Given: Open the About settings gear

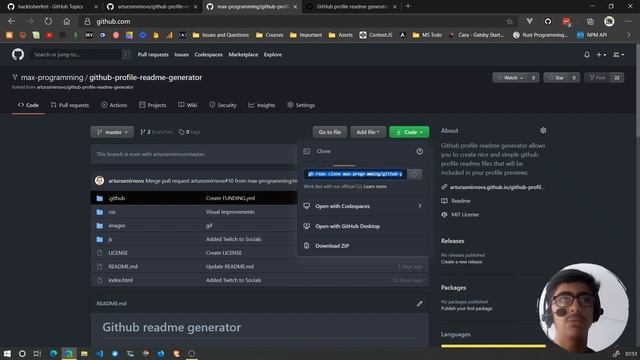Looking at the screenshot, I should pos(543,131).
